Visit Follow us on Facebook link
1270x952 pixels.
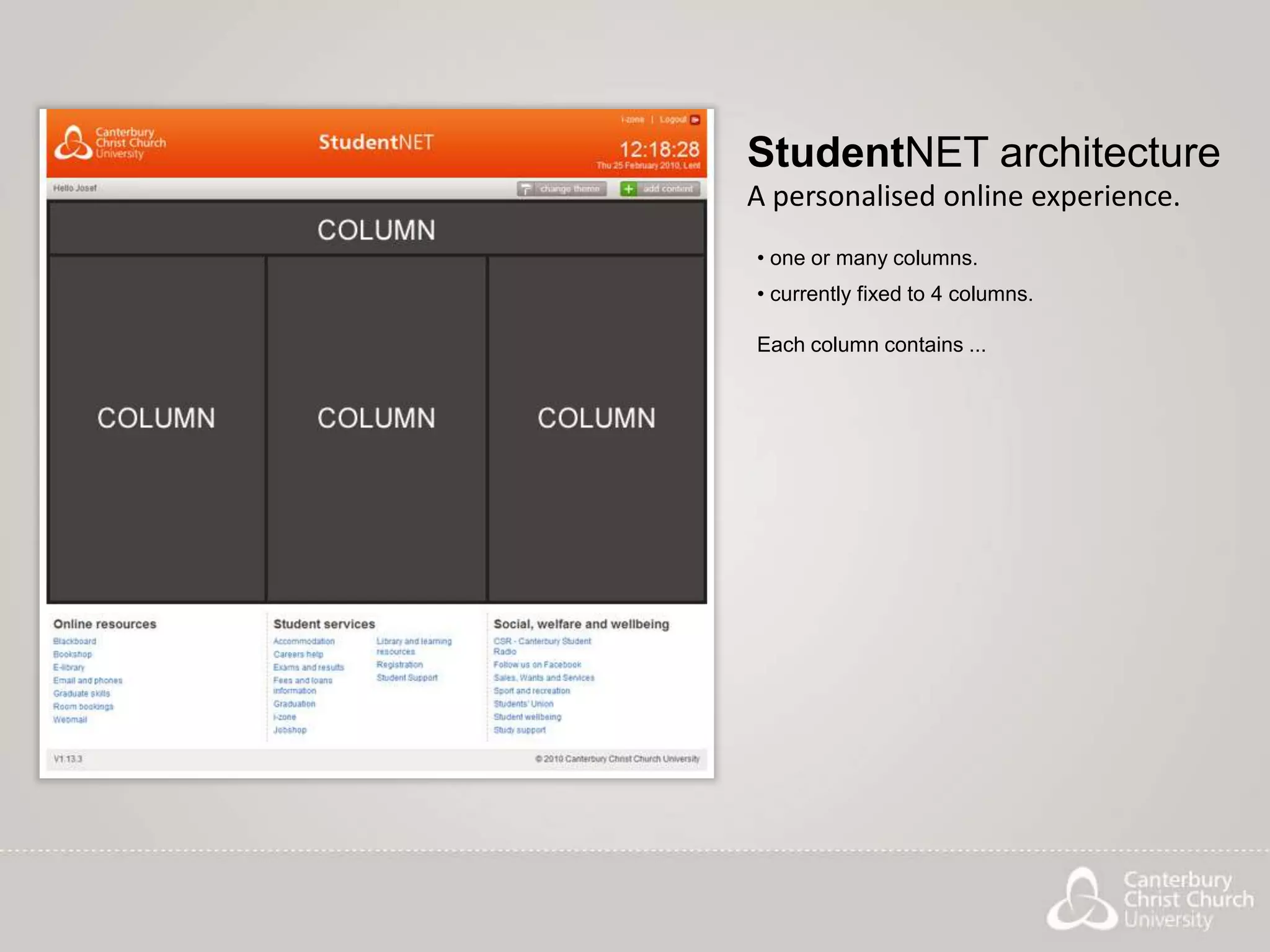(x=537, y=664)
